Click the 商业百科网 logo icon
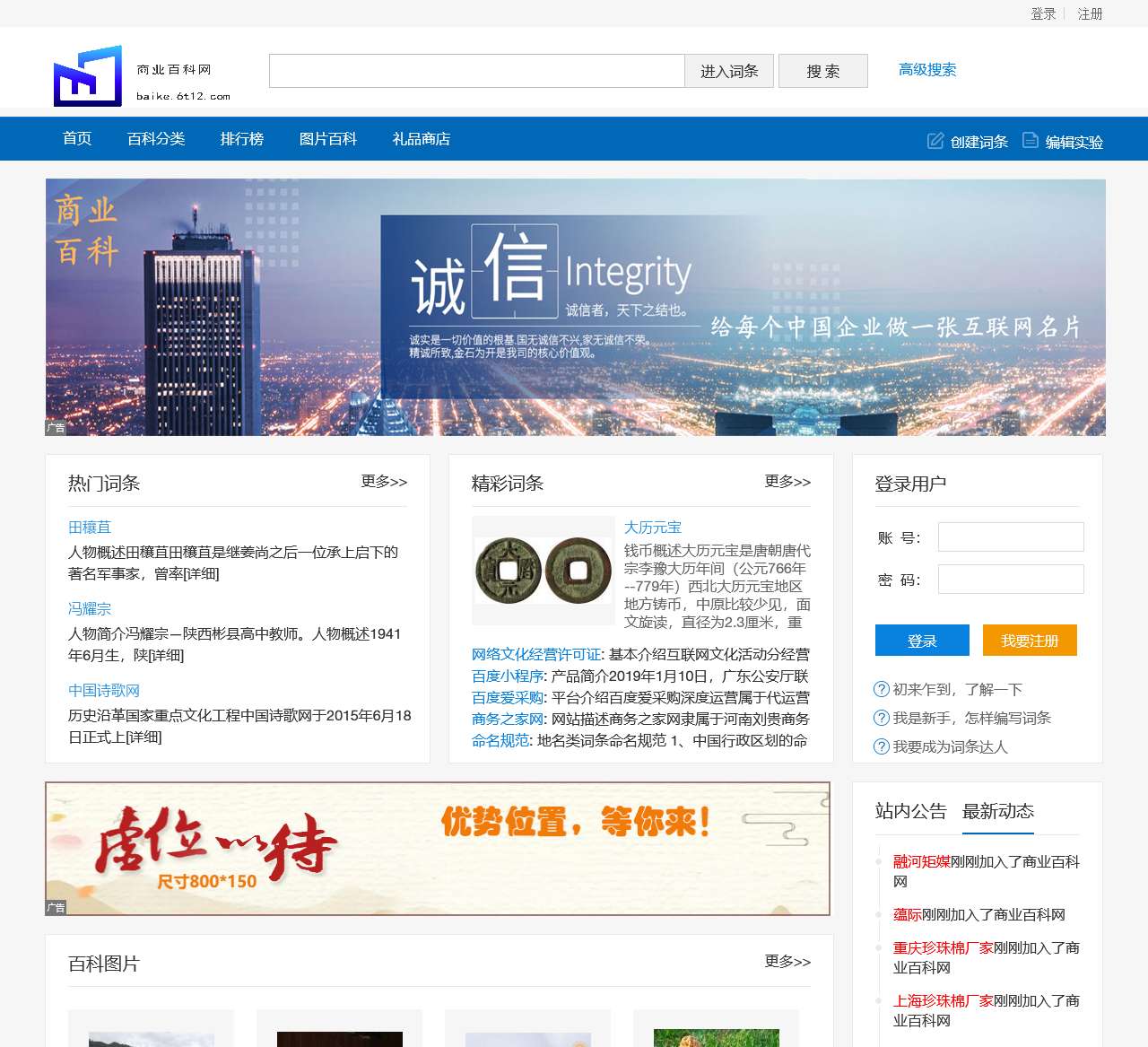This screenshot has width=1148, height=1047. [88, 75]
